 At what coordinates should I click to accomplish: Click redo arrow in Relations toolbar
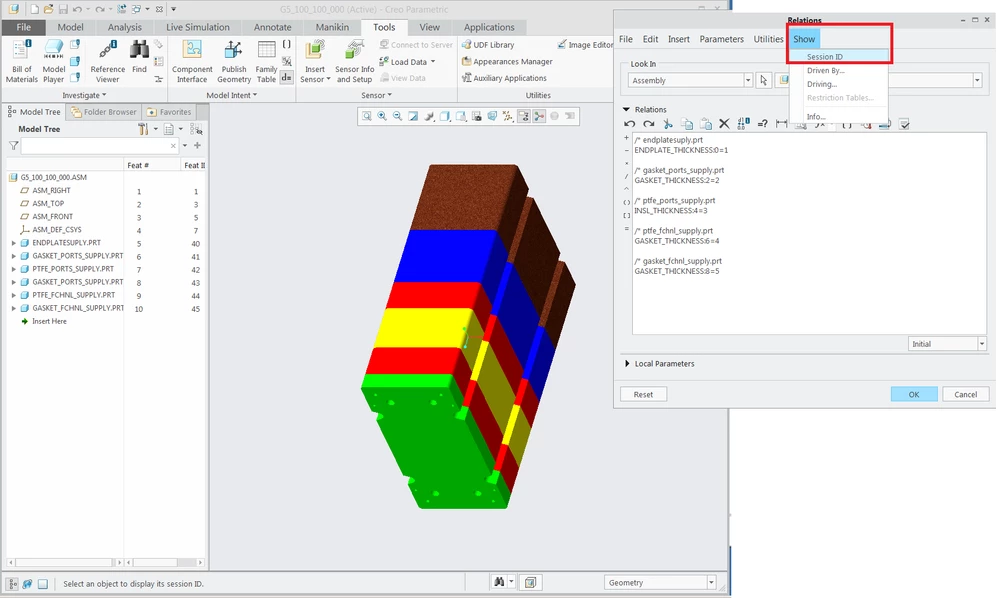point(649,124)
